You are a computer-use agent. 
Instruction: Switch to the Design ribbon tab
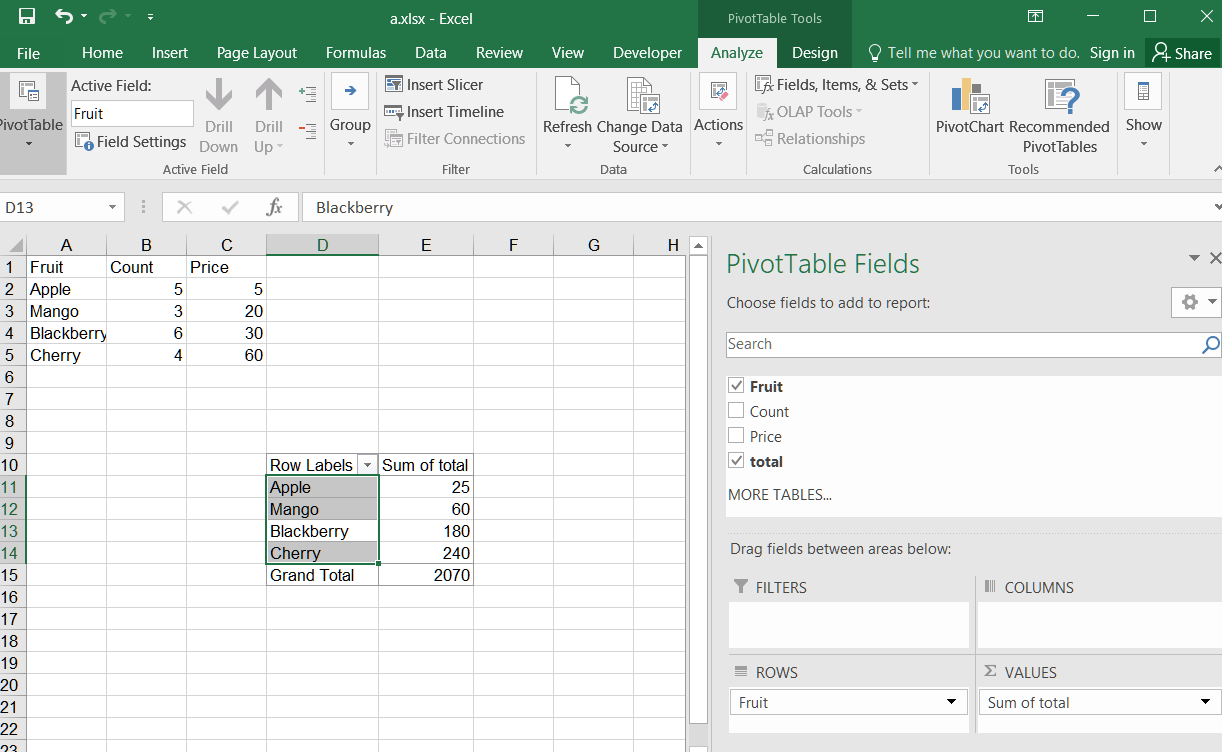point(815,52)
